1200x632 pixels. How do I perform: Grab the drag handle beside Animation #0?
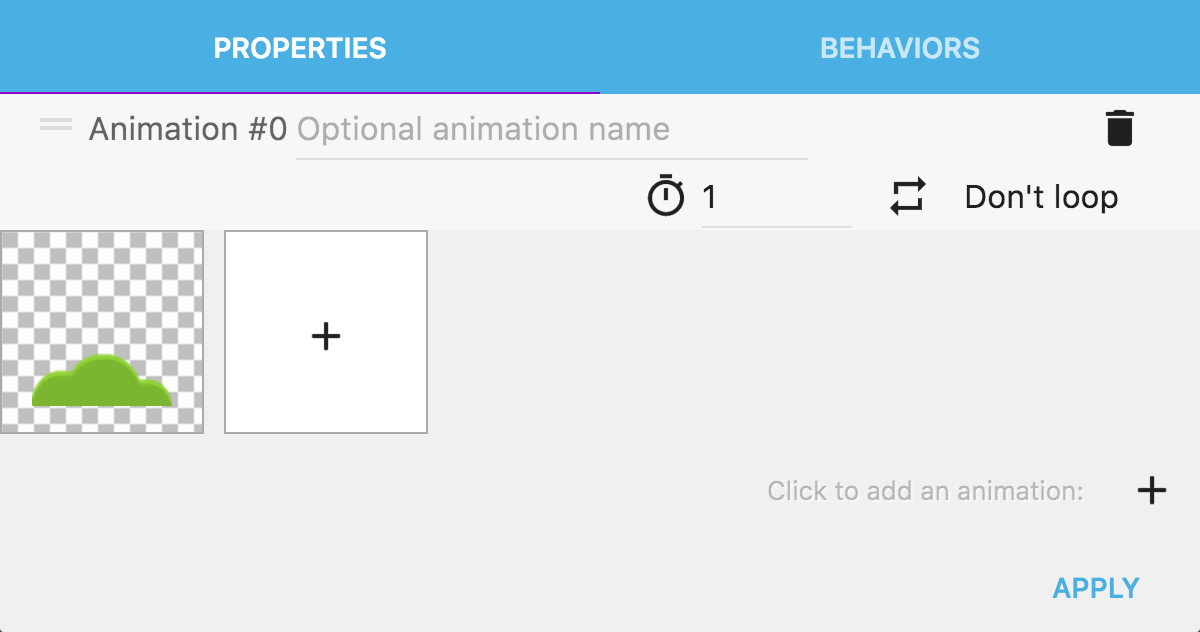[x=56, y=125]
